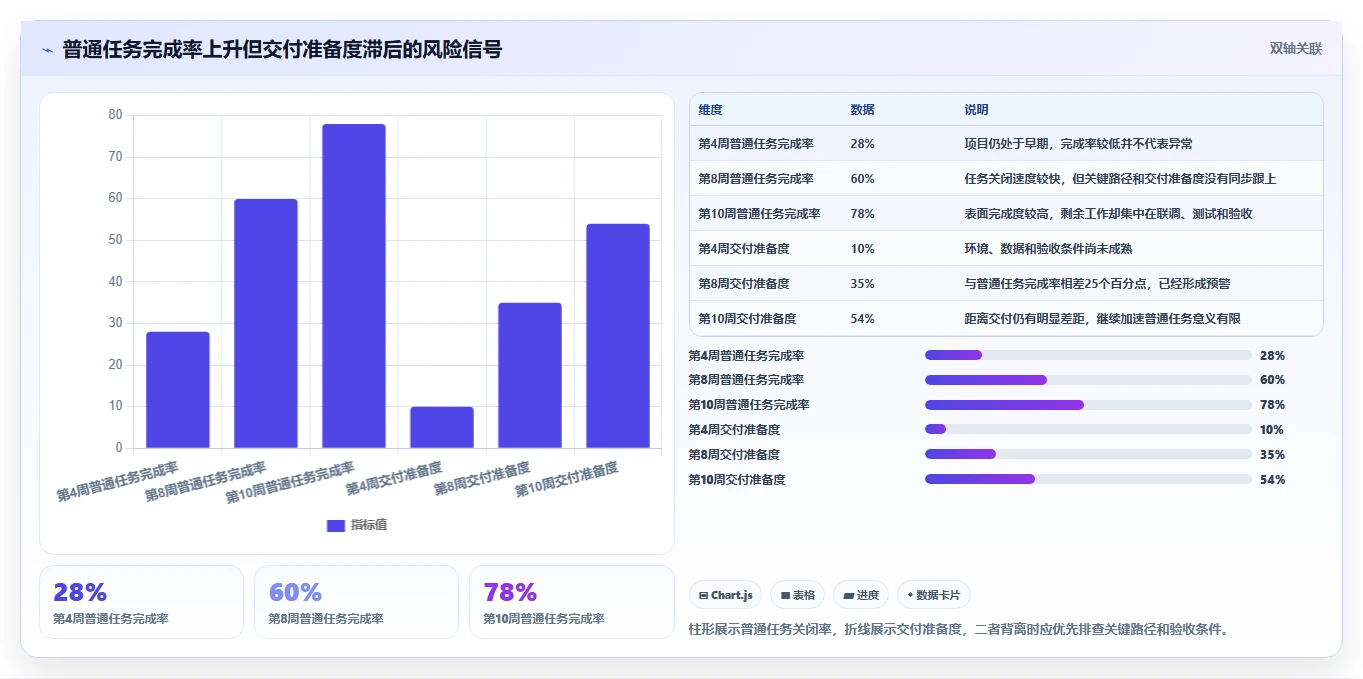Click the 第4周普通任务完成率 bar in the chart
Image resolution: width=1363 pixels, height=679 pixels.
click(178, 390)
